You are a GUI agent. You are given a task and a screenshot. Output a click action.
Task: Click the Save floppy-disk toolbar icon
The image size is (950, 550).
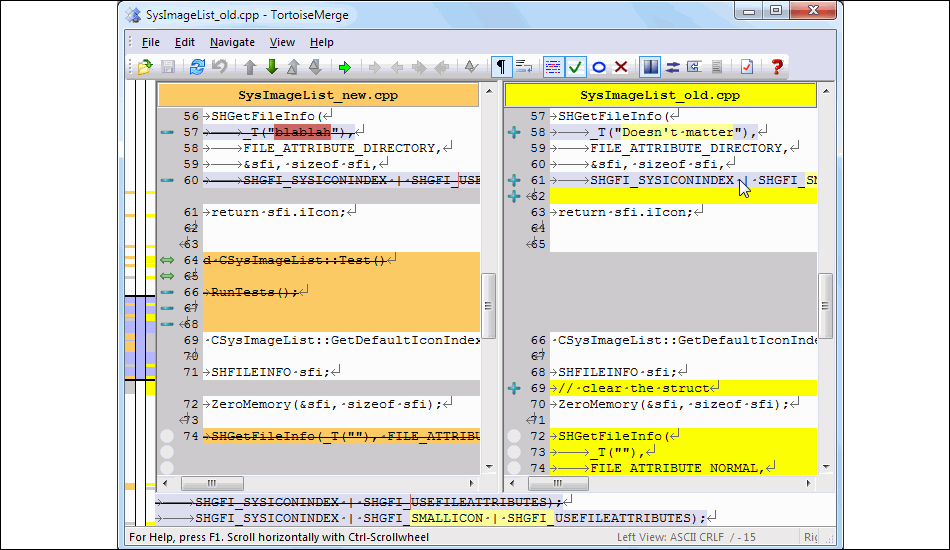(x=168, y=67)
